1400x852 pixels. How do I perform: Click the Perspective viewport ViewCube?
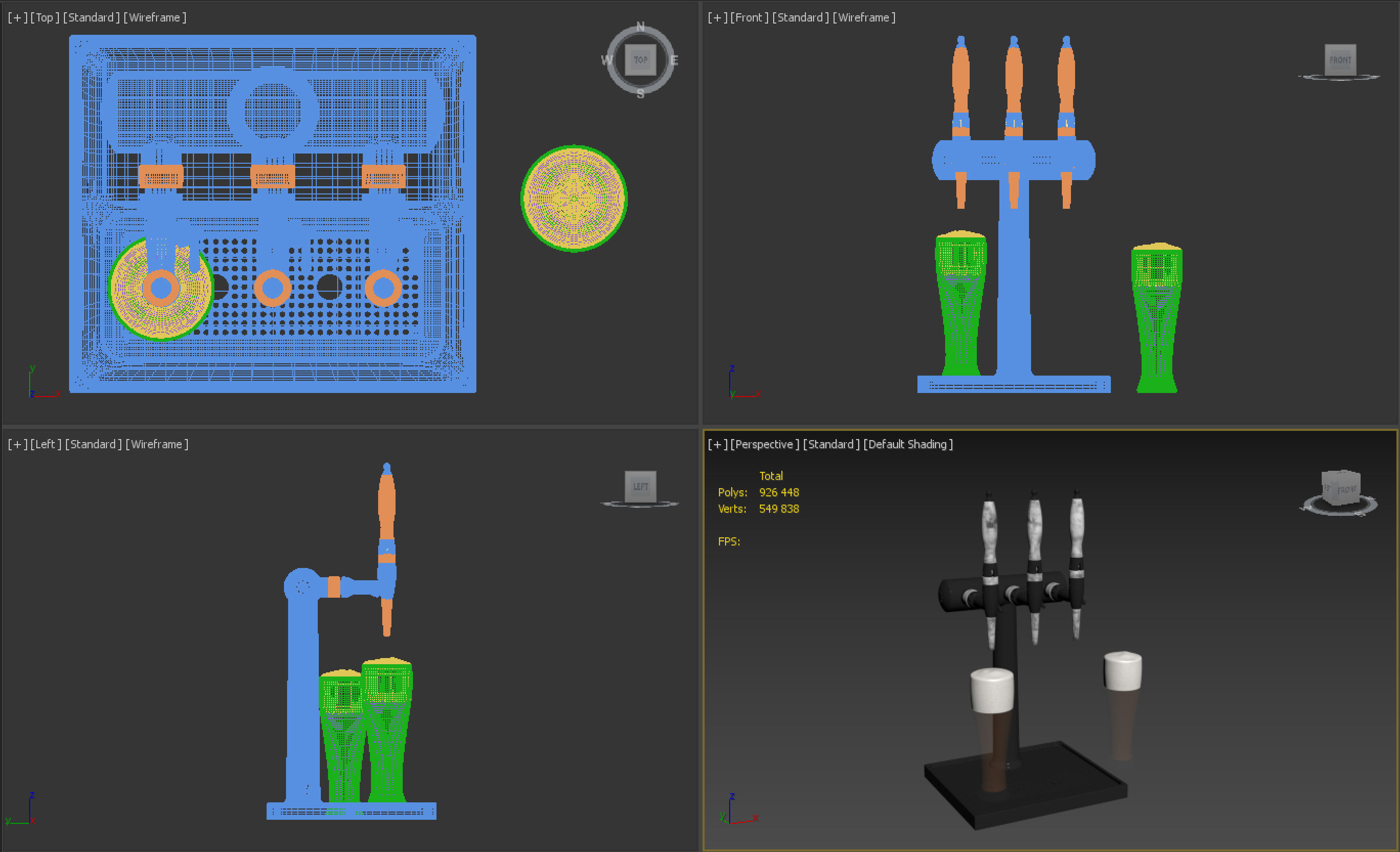coord(1341,488)
